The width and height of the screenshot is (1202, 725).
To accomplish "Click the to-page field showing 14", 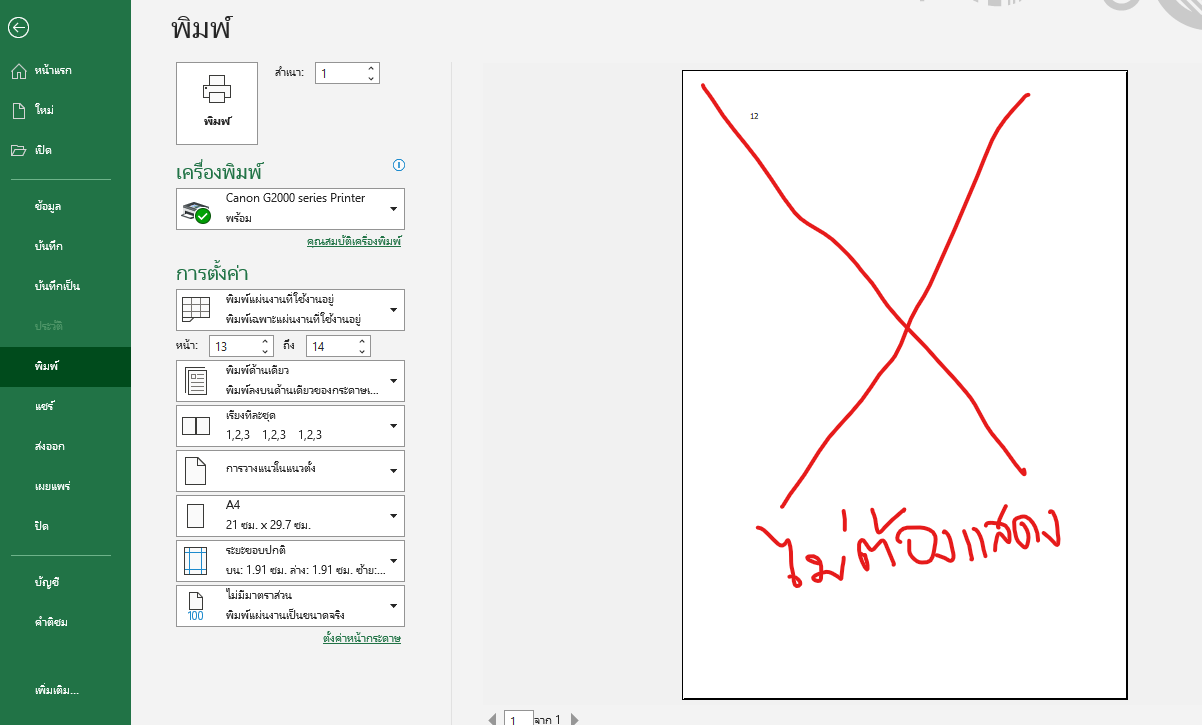I will tap(331, 346).
